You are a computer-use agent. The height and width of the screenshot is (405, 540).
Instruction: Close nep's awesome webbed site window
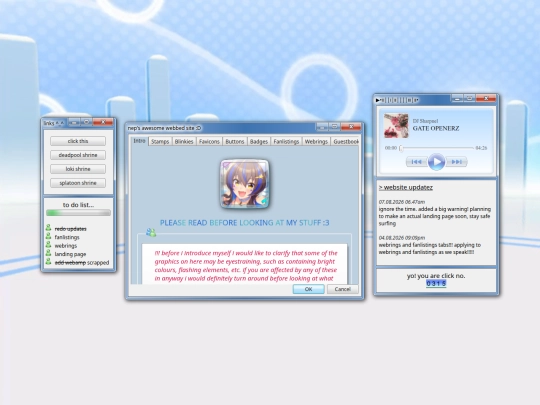click(x=351, y=127)
